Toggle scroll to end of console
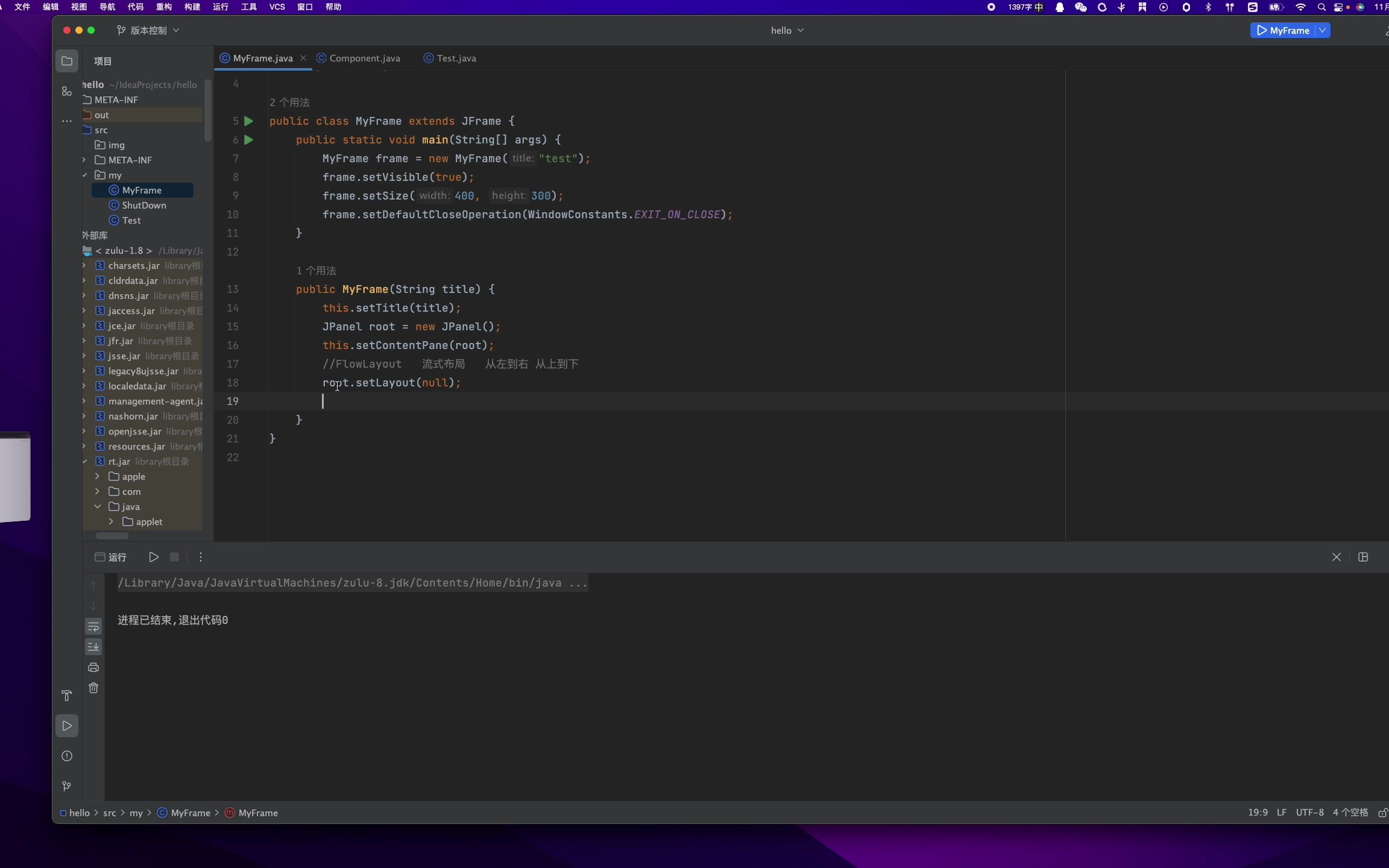 pyautogui.click(x=93, y=647)
